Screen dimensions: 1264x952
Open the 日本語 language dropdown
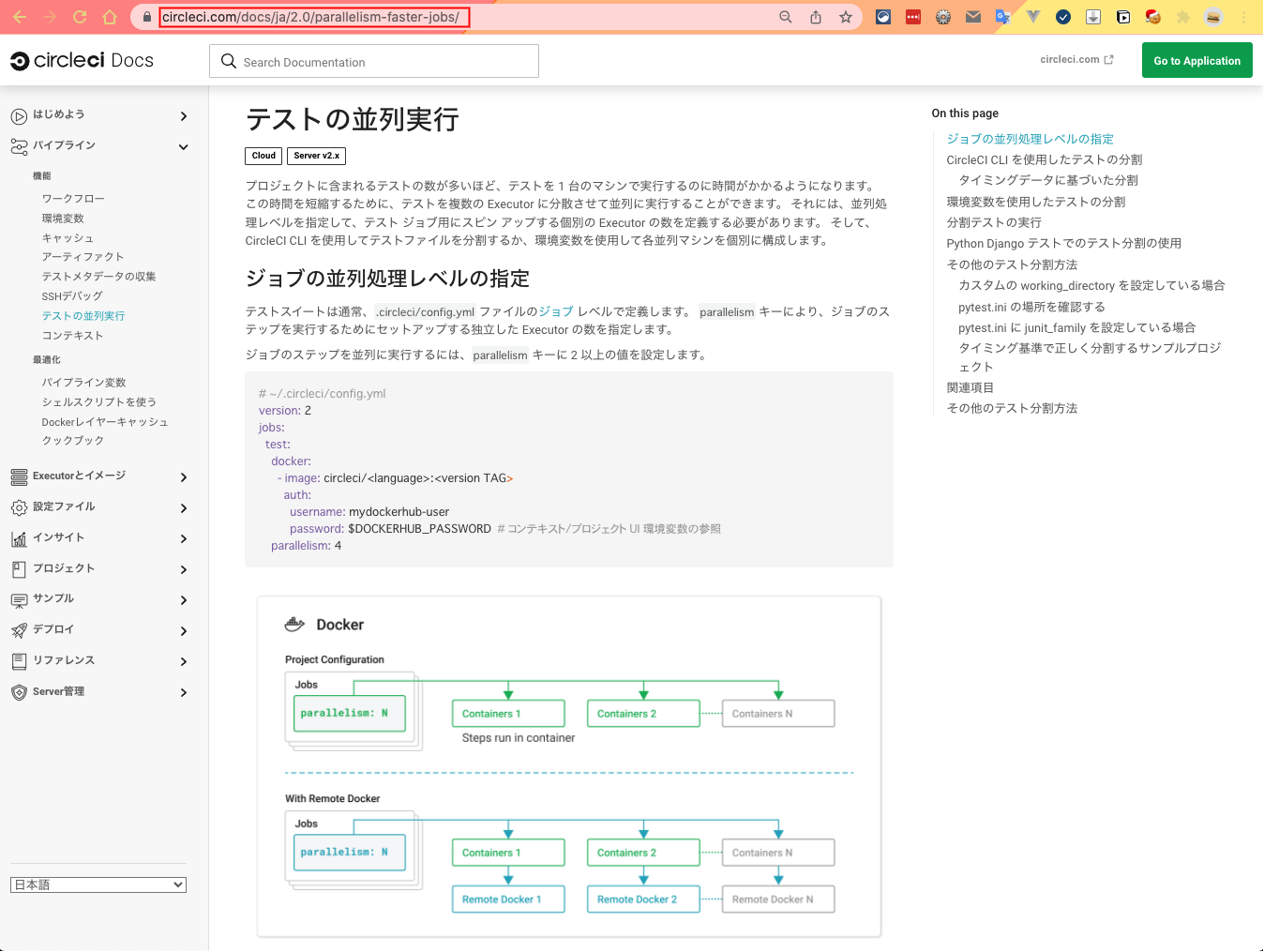pyautogui.click(x=98, y=884)
